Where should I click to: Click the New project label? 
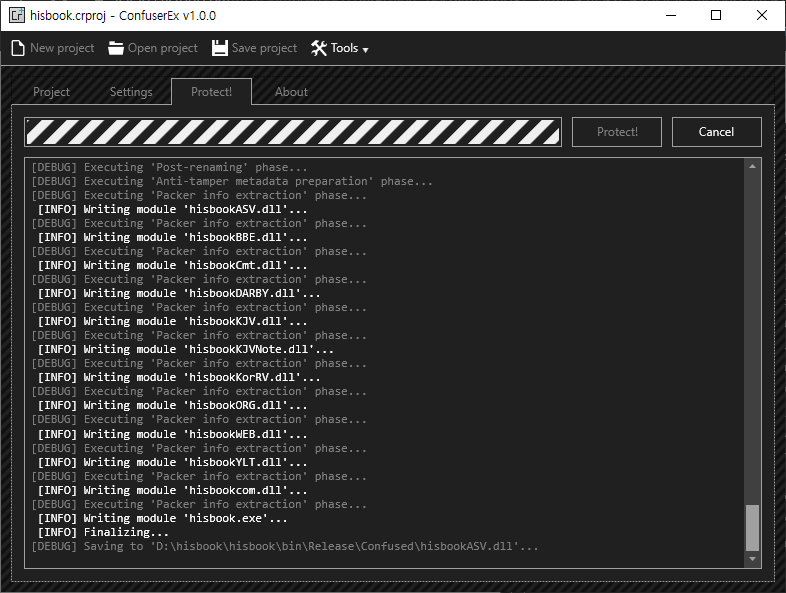[62, 48]
